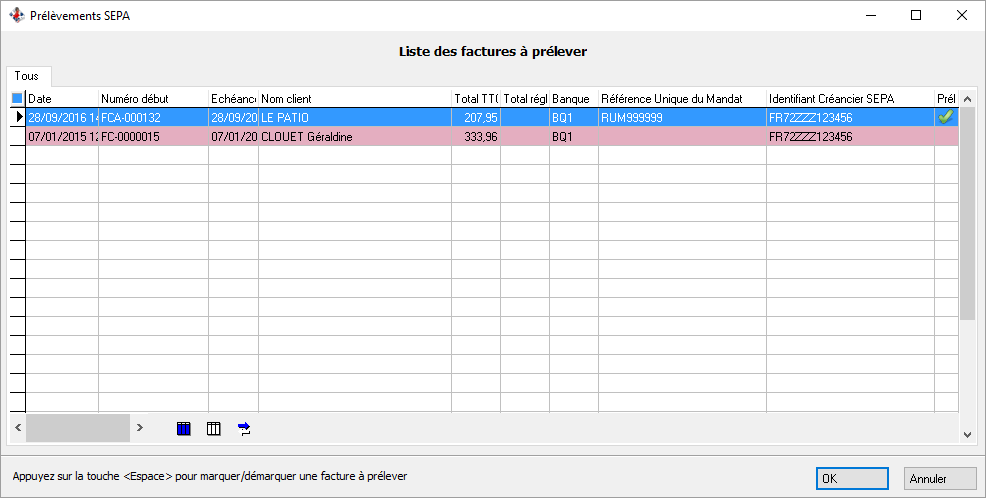
Task: Click the invert selection arrows icon
Action: point(244,428)
